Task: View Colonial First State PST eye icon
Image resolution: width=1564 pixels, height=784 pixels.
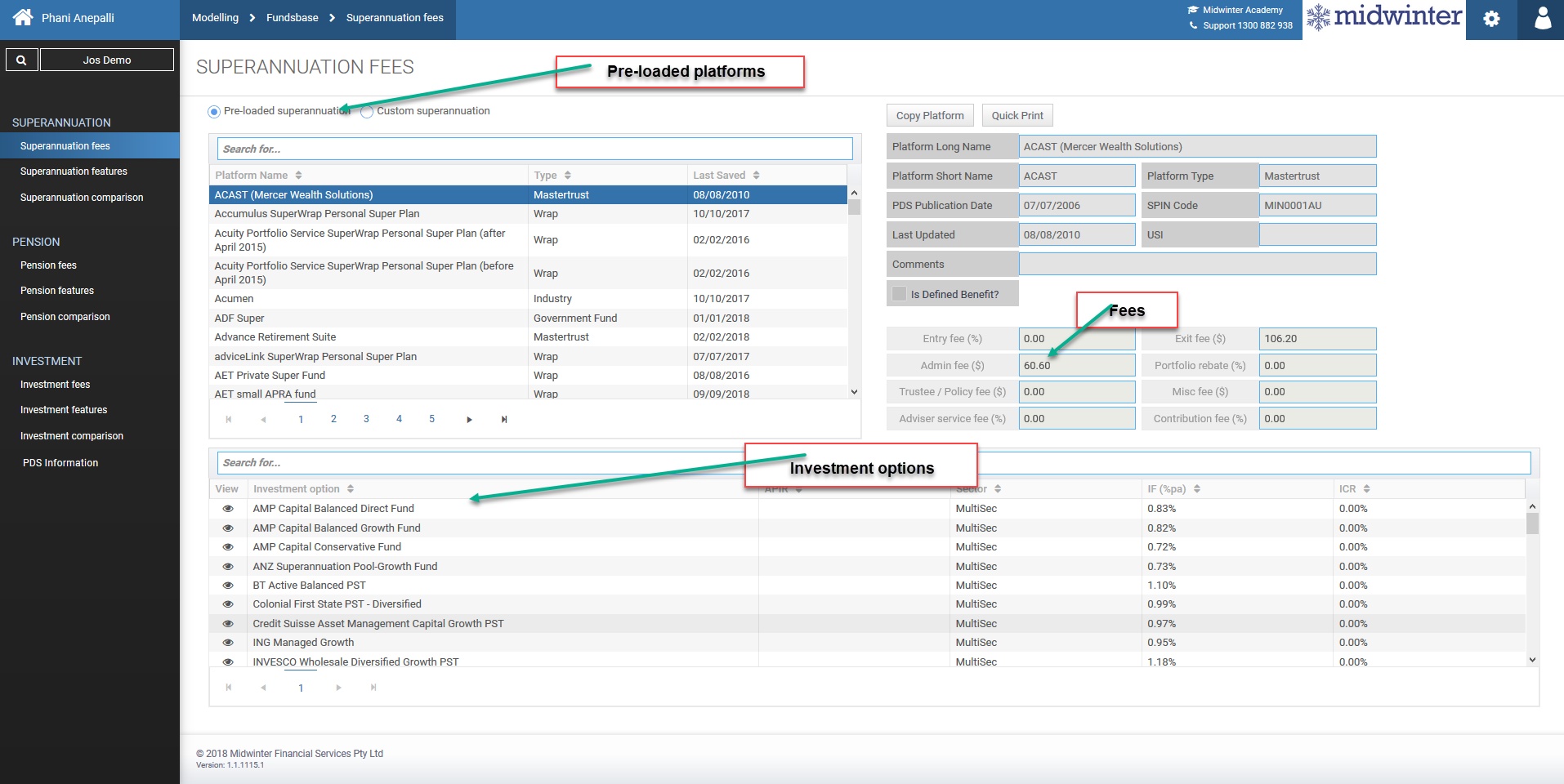Action: click(228, 604)
